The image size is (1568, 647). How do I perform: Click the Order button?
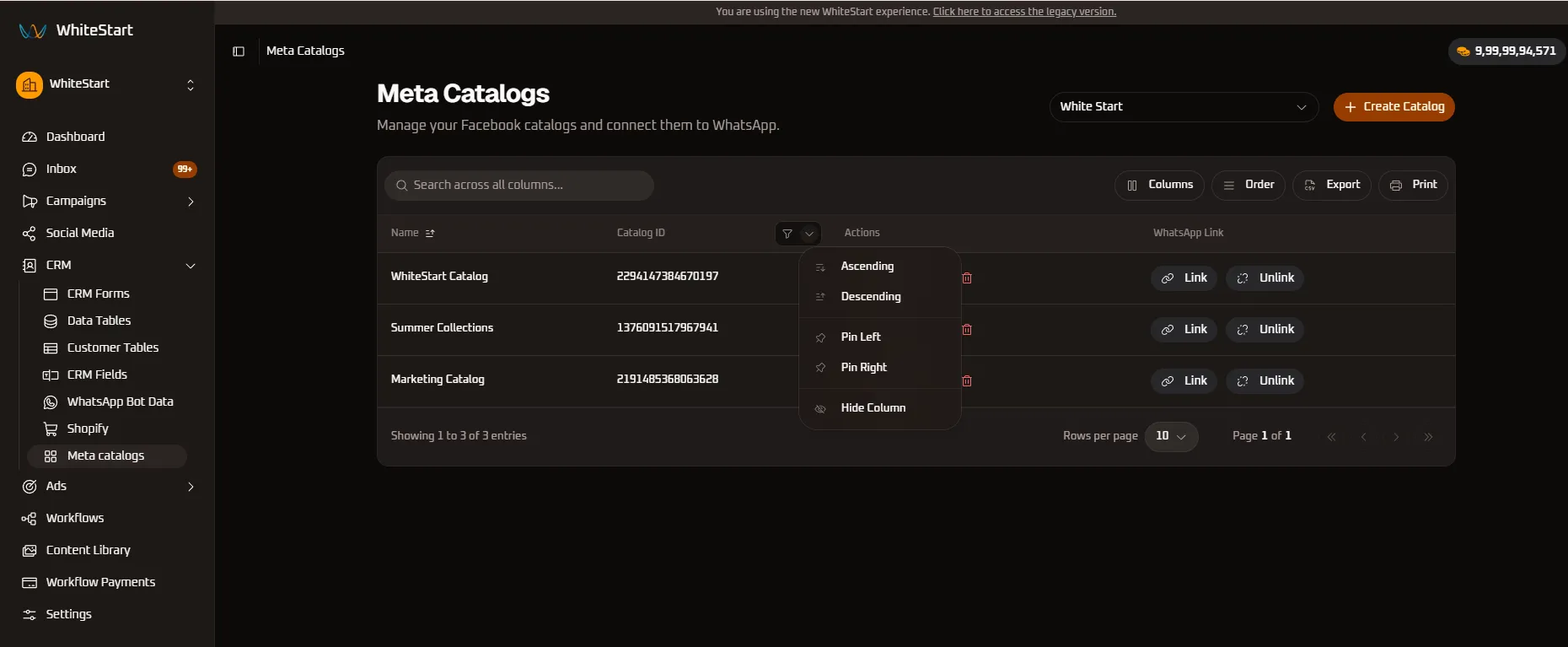click(x=1248, y=185)
